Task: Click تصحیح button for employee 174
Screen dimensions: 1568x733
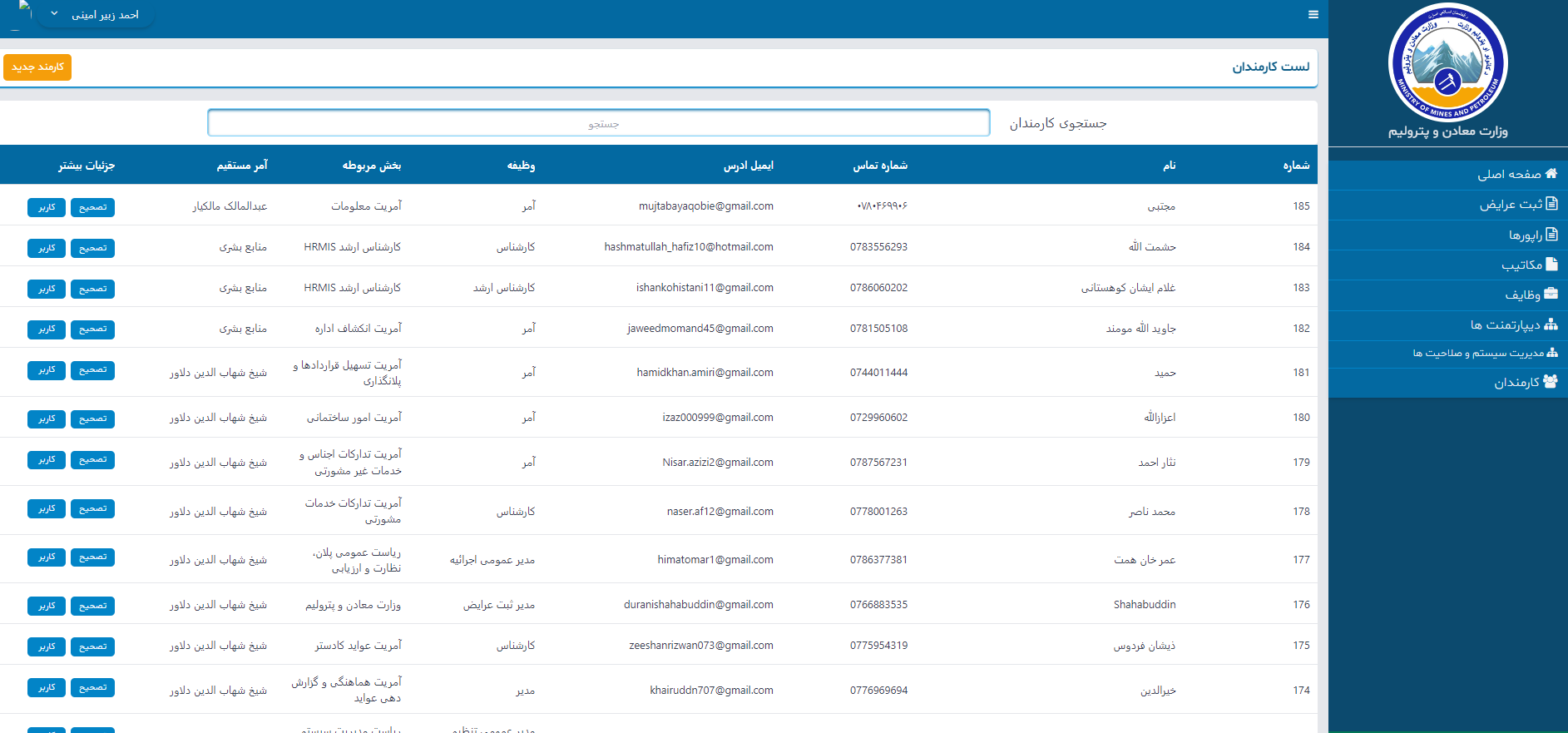Action: [x=92, y=687]
